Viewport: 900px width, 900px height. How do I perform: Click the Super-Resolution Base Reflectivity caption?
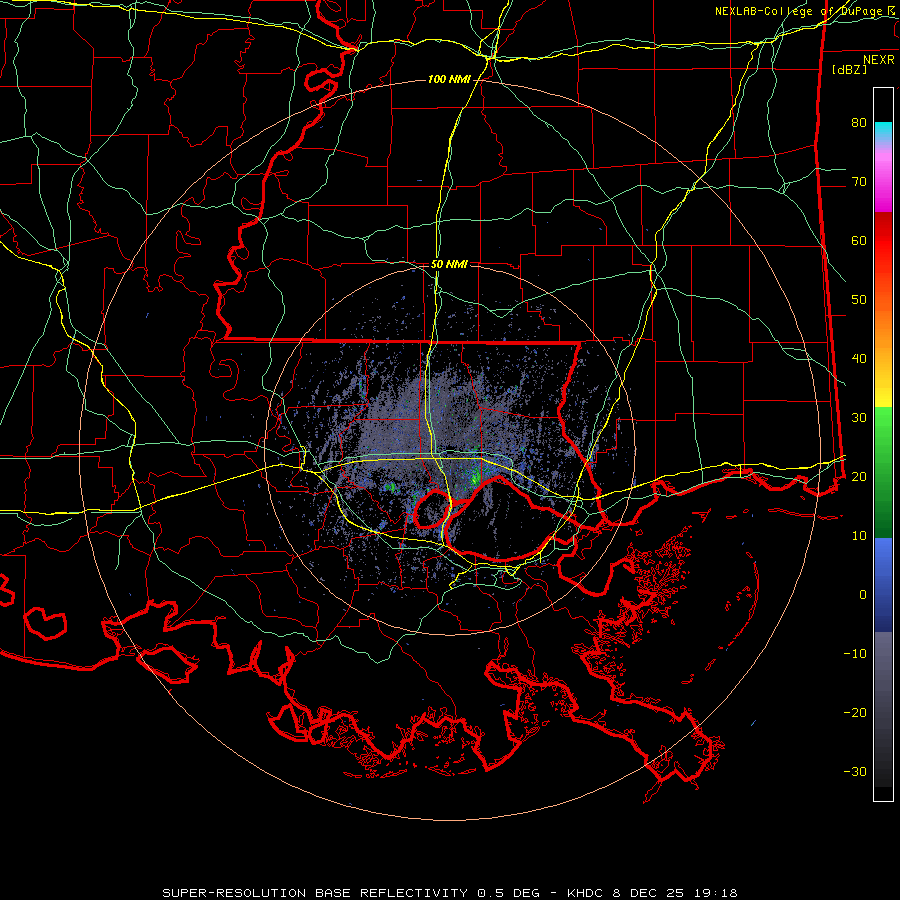449,893
